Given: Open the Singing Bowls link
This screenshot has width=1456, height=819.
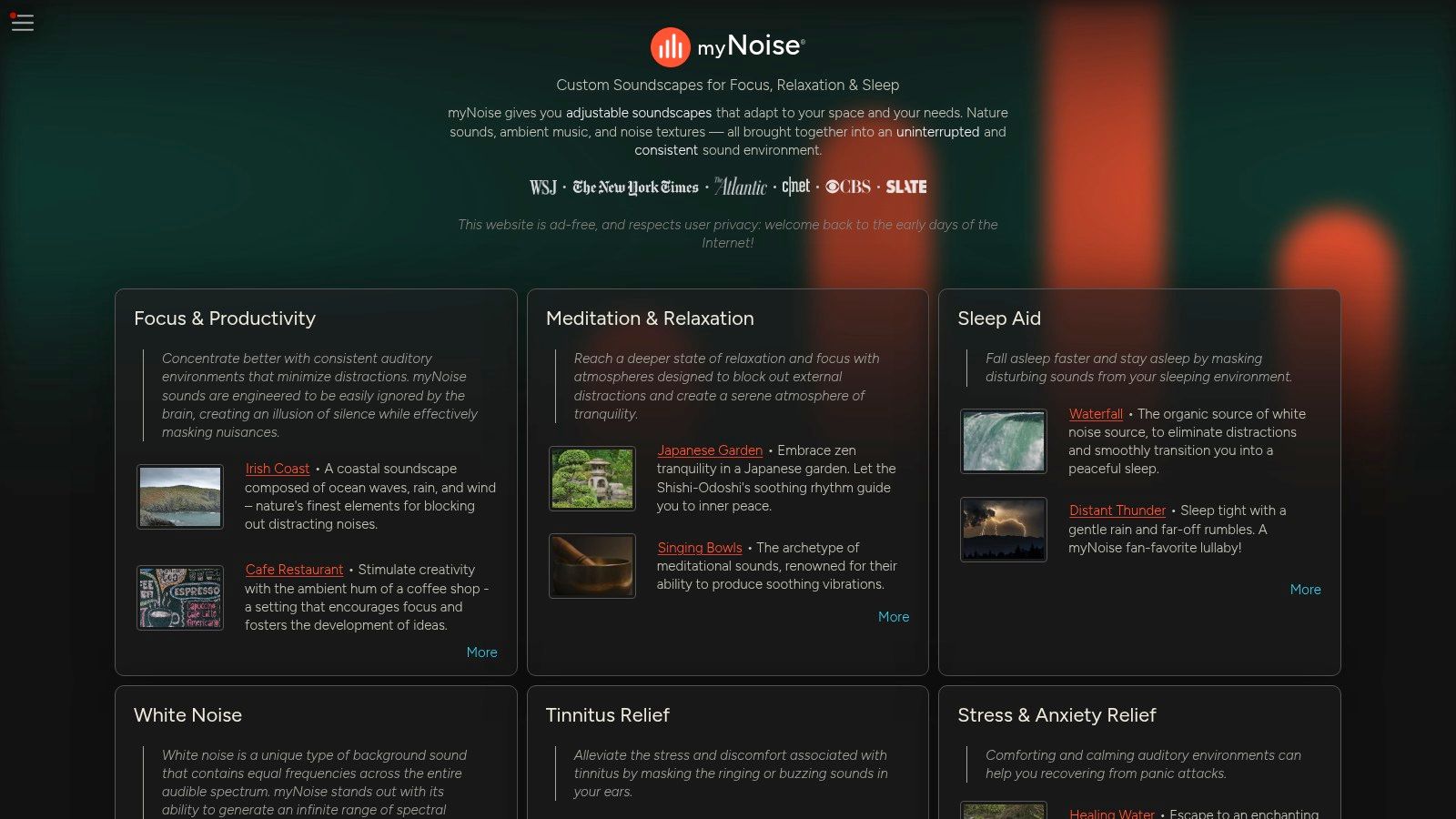Looking at the screenshot, I should point(700,548).
